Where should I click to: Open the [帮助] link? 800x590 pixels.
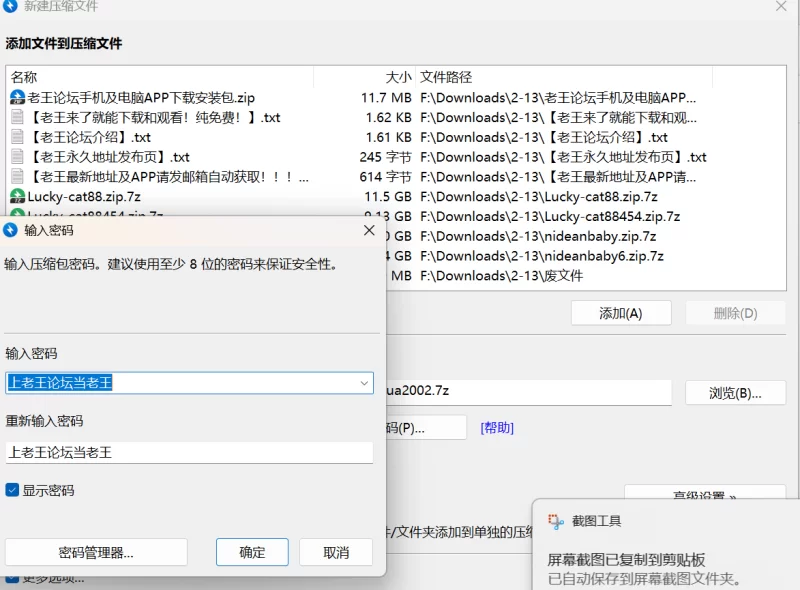(x=497, y=428)
